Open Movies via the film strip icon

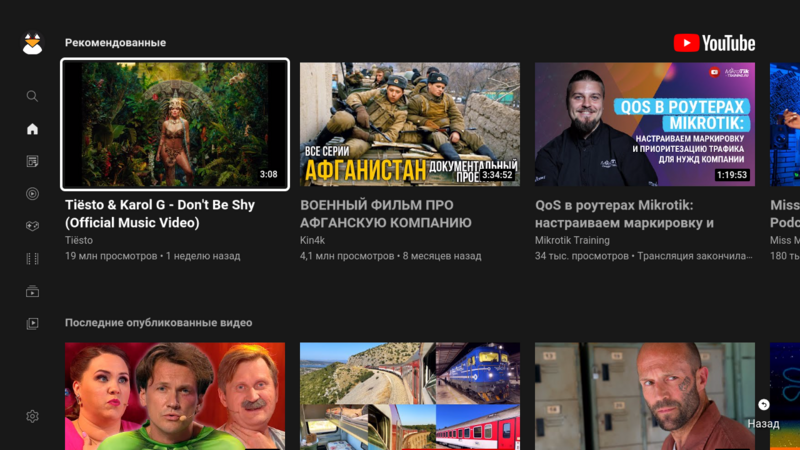tap(32, 259)
